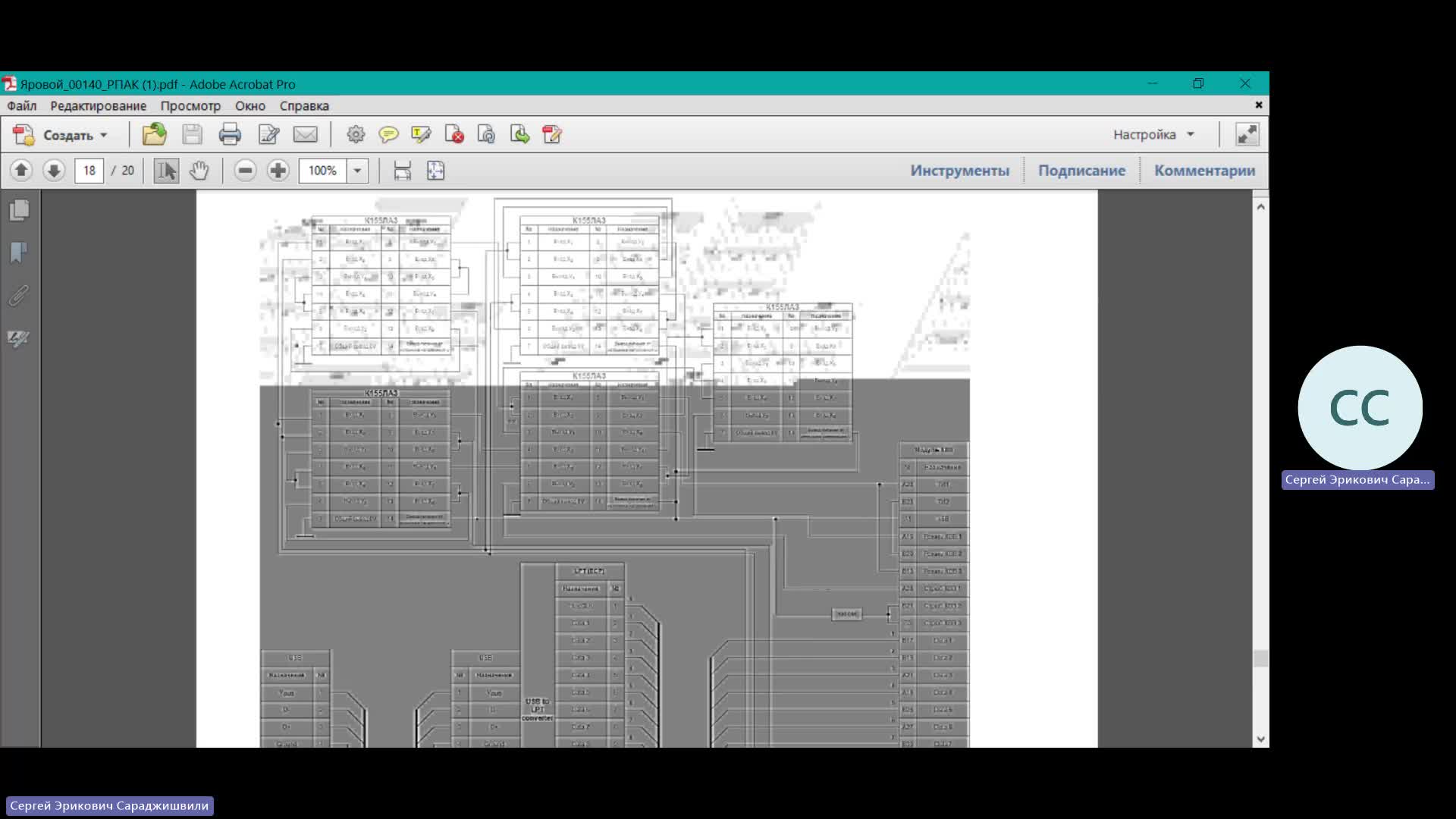Screen dimensions: 1456x819
Task: Click the Сергей Эрикович participant name label
Action: 1357,480
